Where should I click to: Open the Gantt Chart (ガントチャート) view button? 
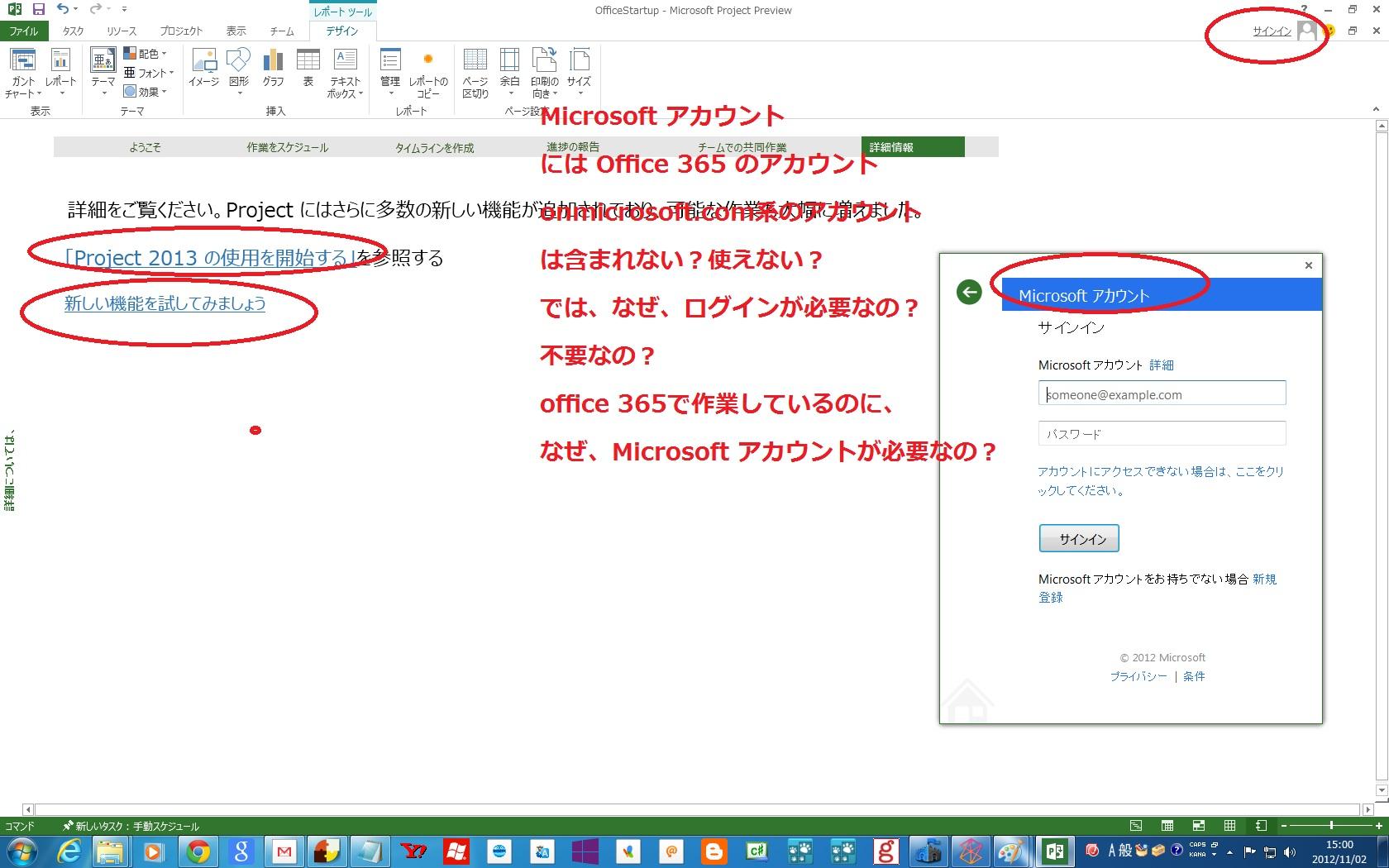tap(22, 73)
